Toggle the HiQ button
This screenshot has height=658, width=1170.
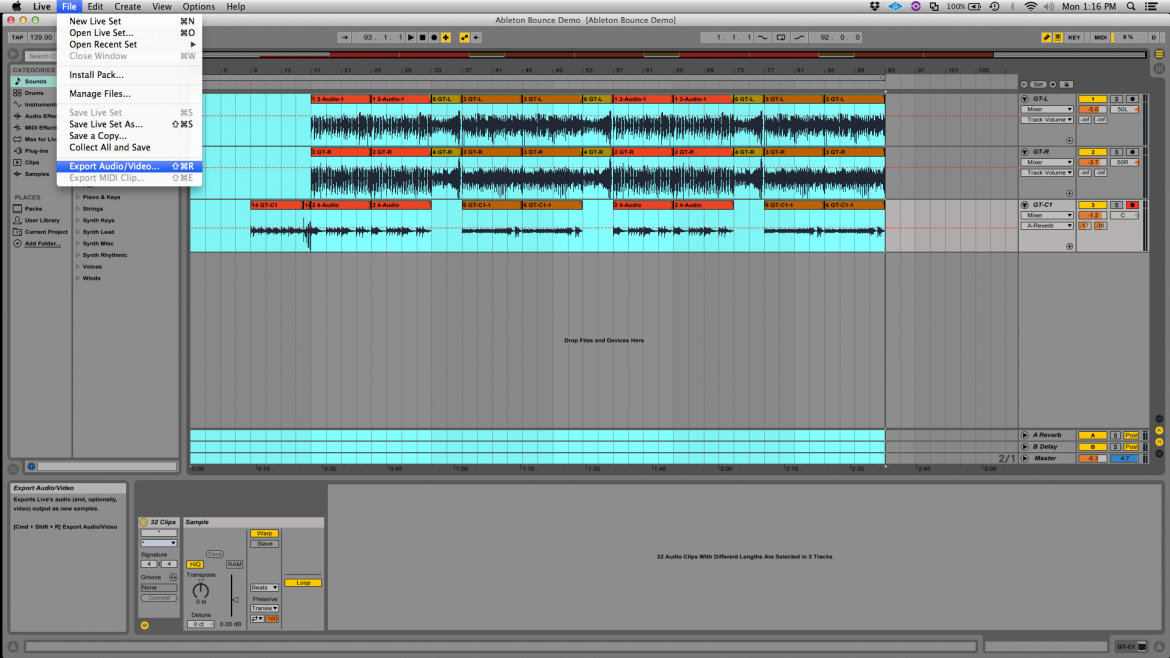[x=195, y=565]
